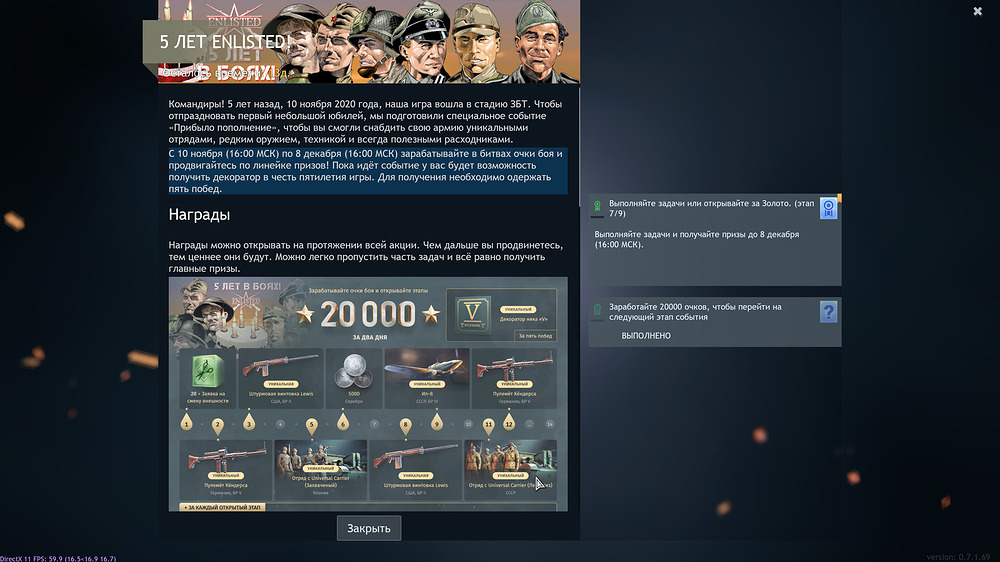The width and height of the screenshot is (1000, 562).
Task: Close the window with the top-right X
Action: point(977,11)
